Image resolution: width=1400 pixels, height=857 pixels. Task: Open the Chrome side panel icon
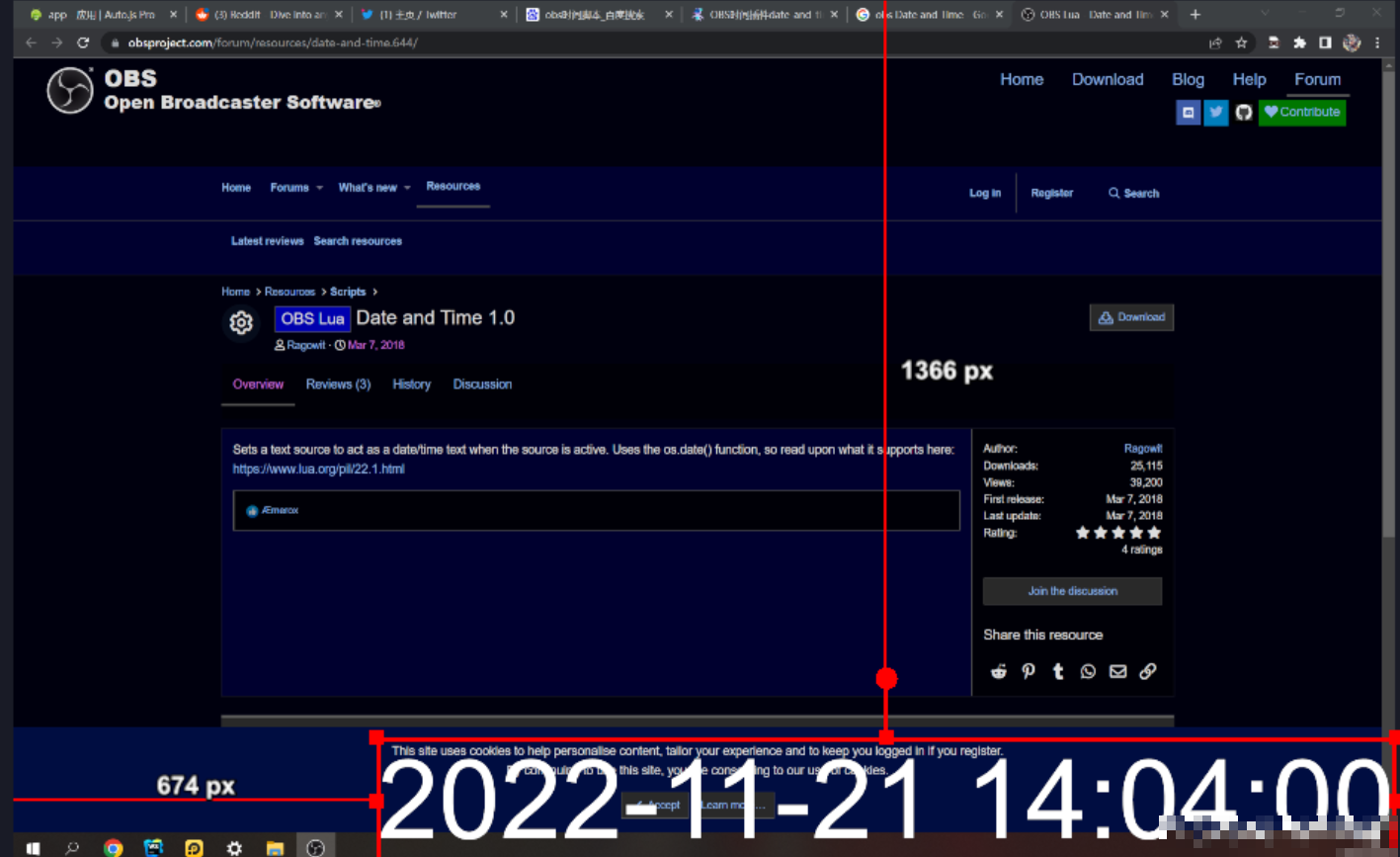pos(1326,43)
